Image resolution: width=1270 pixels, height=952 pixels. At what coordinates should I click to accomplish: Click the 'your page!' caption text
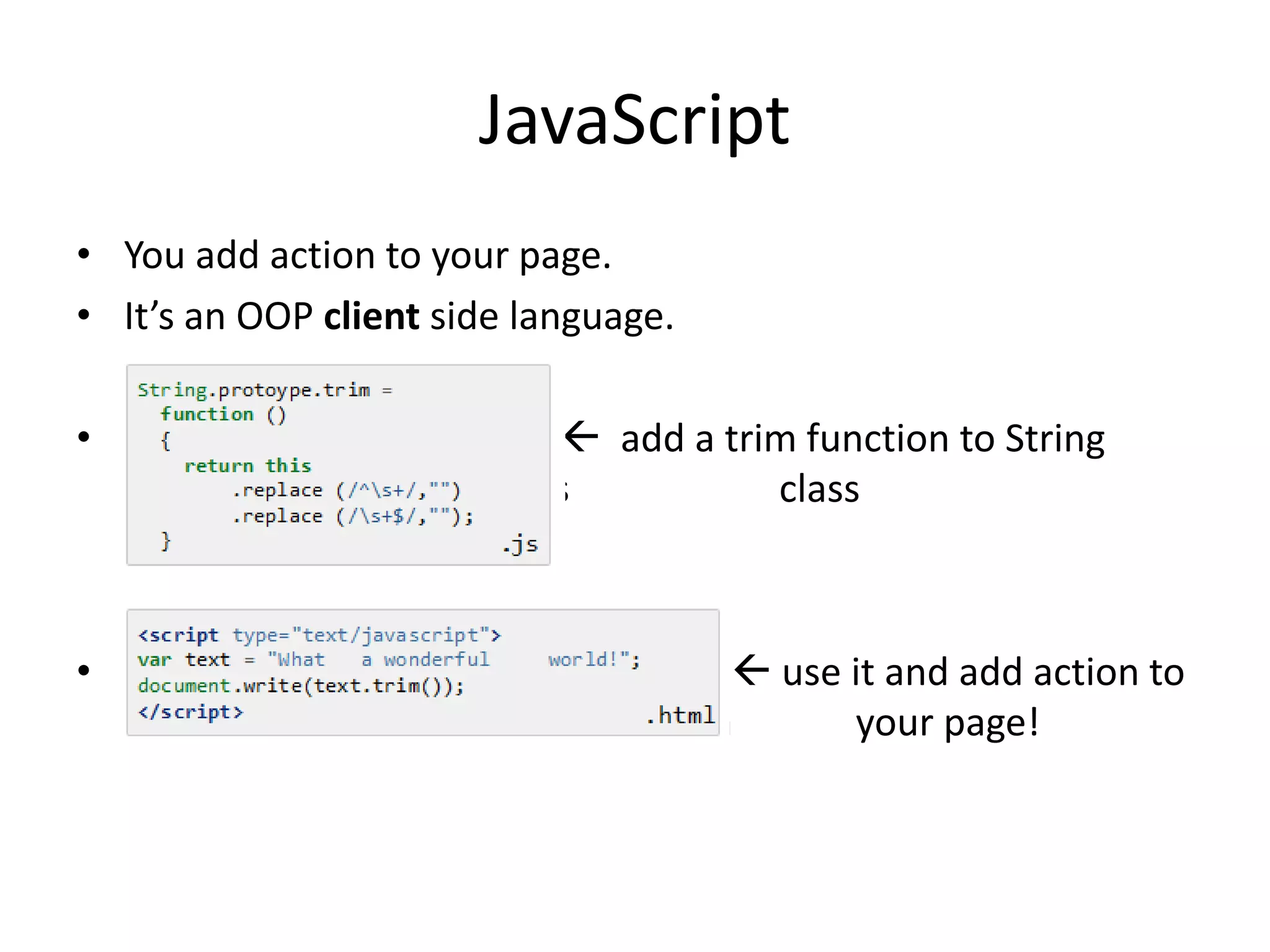[x=947, y=724]
